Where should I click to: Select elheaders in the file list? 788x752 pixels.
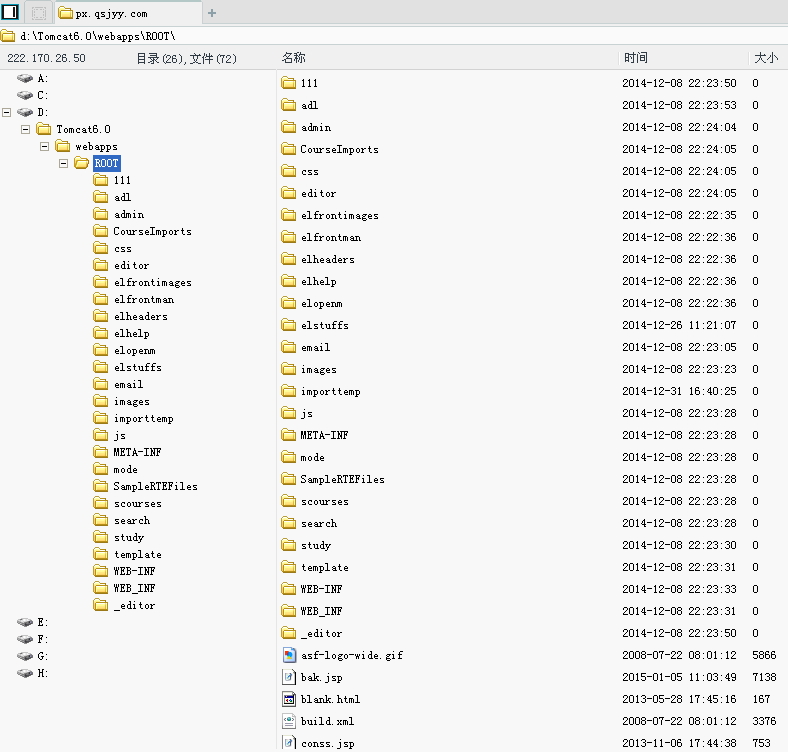[x=328, y=259]
